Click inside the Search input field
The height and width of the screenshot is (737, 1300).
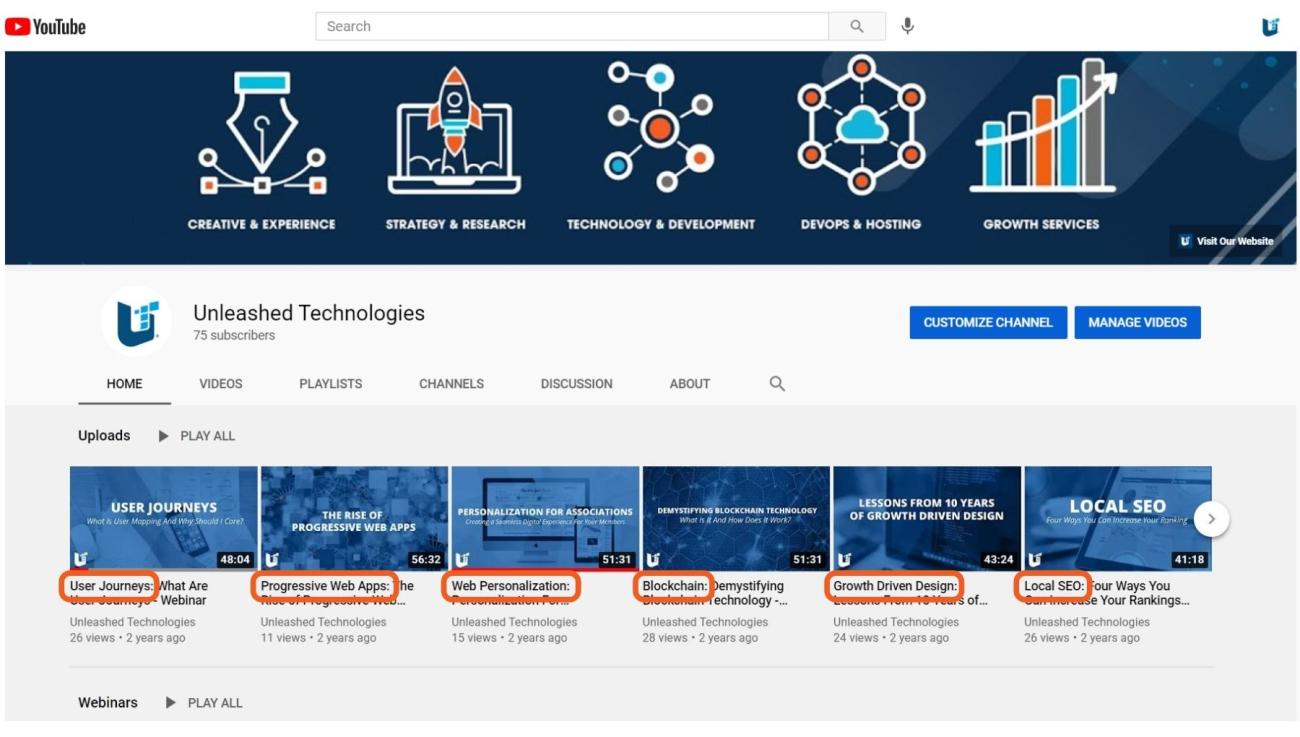point(572,27)
